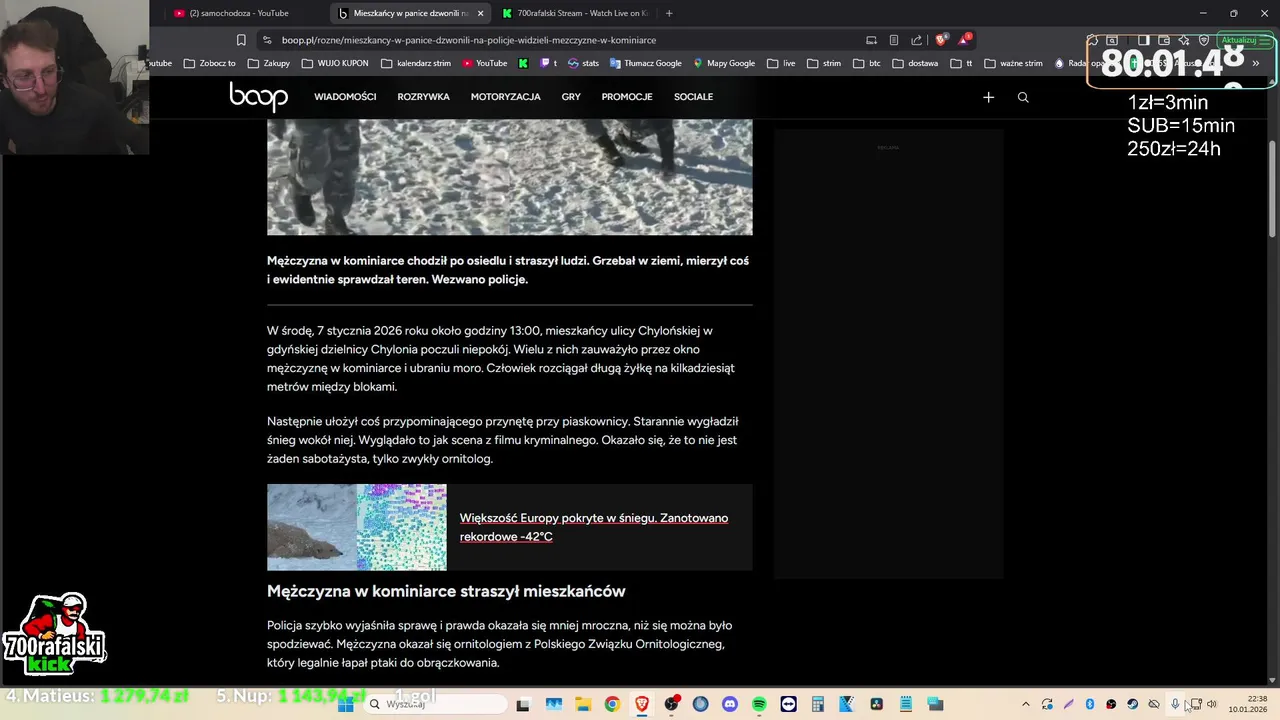Open the stats bookmark
This screenshot has width=1280, height=720.
[x=583, y=63]
